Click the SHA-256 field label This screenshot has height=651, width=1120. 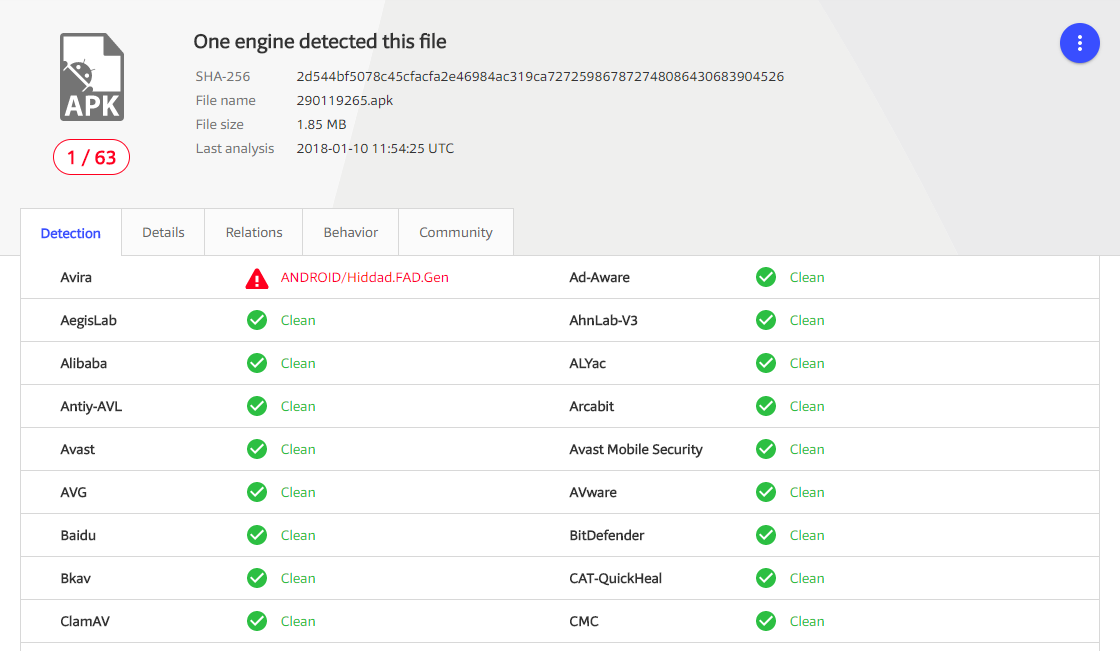coord(223,76)
